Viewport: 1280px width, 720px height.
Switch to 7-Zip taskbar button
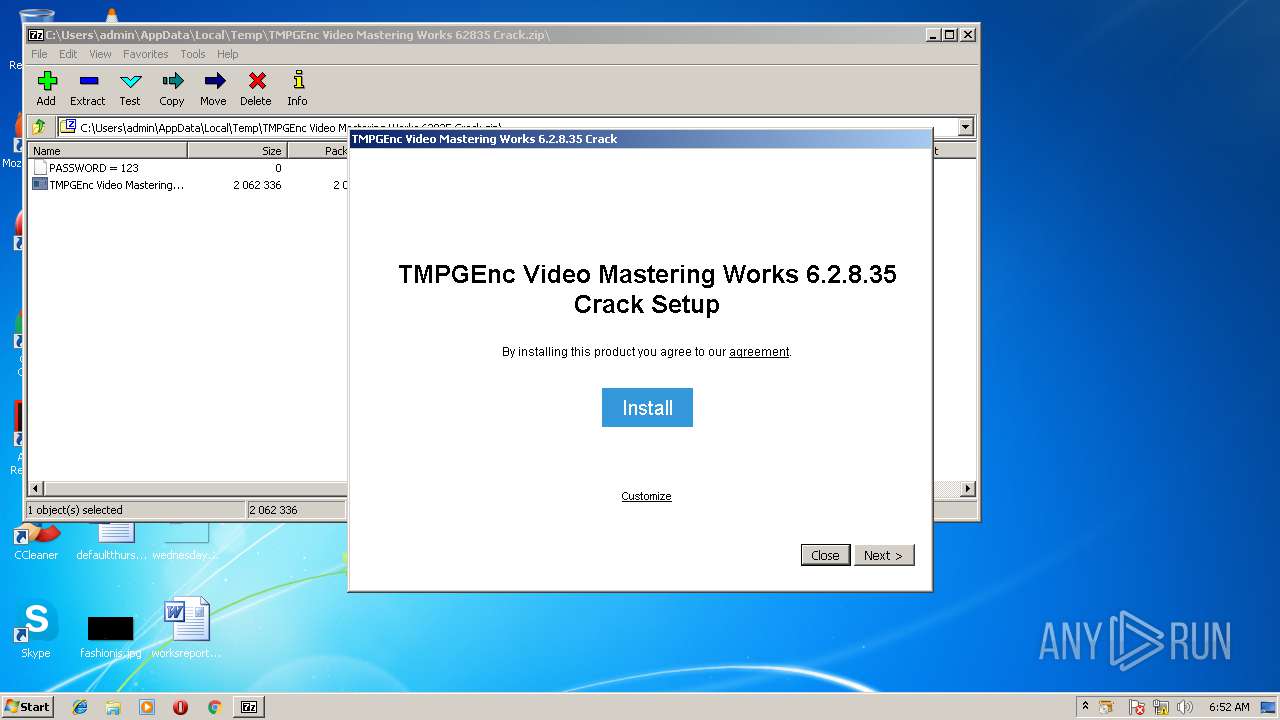click(249, 707)
